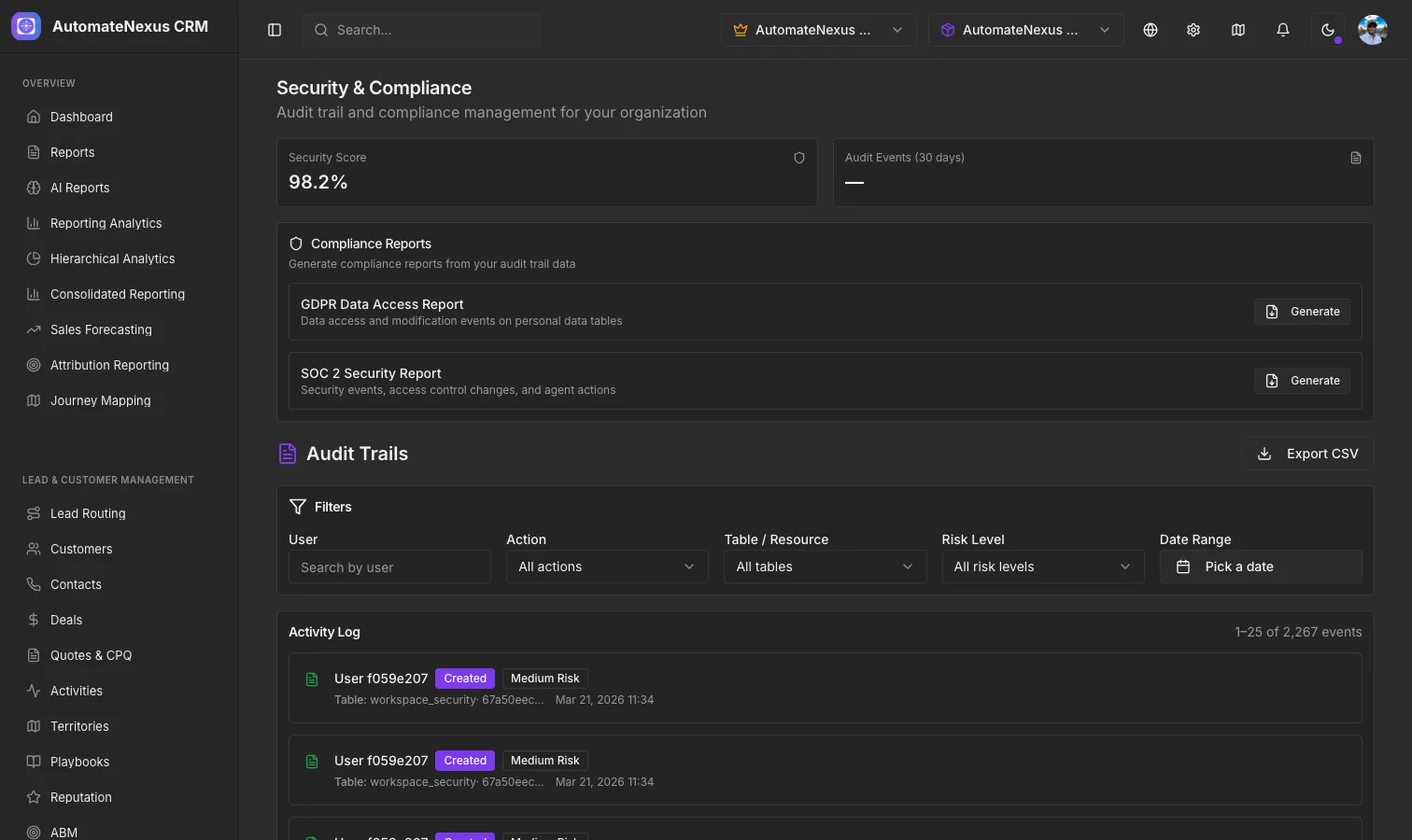This screenshot has height=840, width=1412.
Task: Click the calendar icon in Date Range
Action: 1183,567
